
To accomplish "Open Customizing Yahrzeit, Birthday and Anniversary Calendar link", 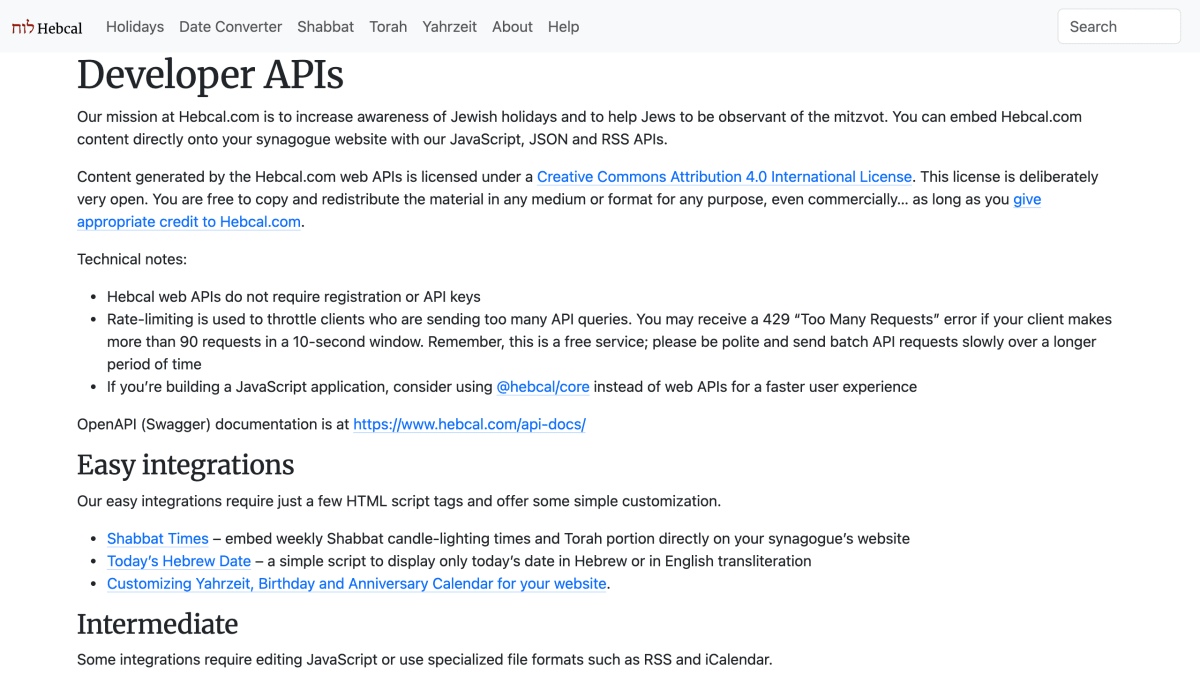I will (x=357, y=584).
